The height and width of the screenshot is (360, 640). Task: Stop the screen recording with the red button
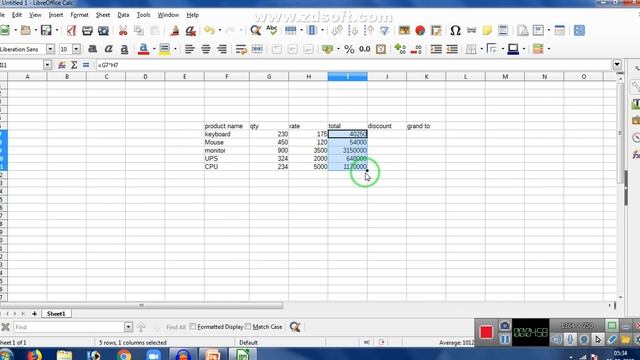[x=486, y=332]
